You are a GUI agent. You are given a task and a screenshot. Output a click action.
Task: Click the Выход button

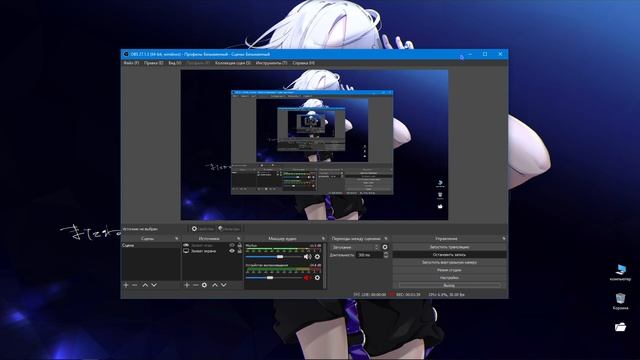(x=449, y=285)
